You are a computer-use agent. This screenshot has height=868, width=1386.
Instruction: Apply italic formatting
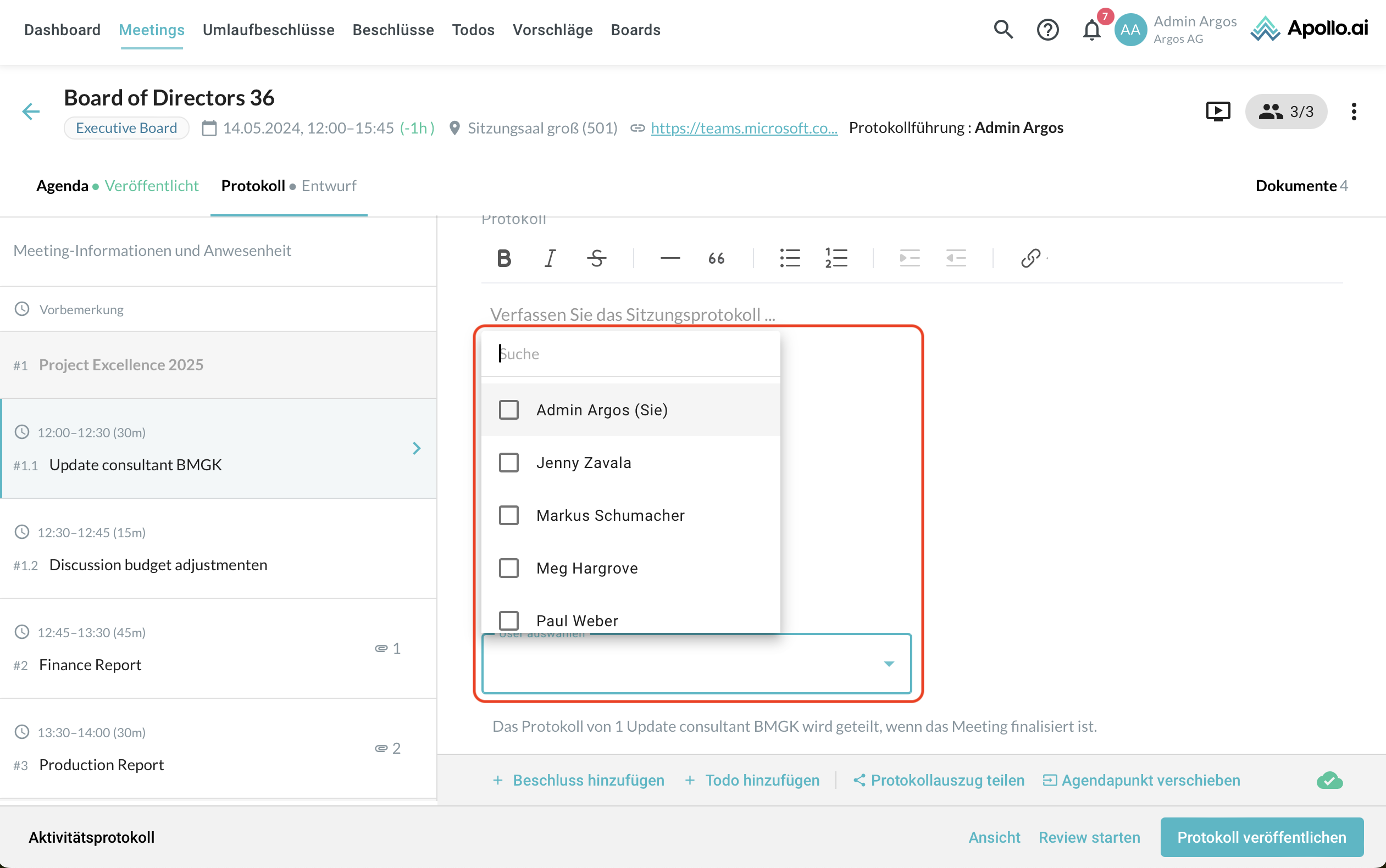click(550, 258)
